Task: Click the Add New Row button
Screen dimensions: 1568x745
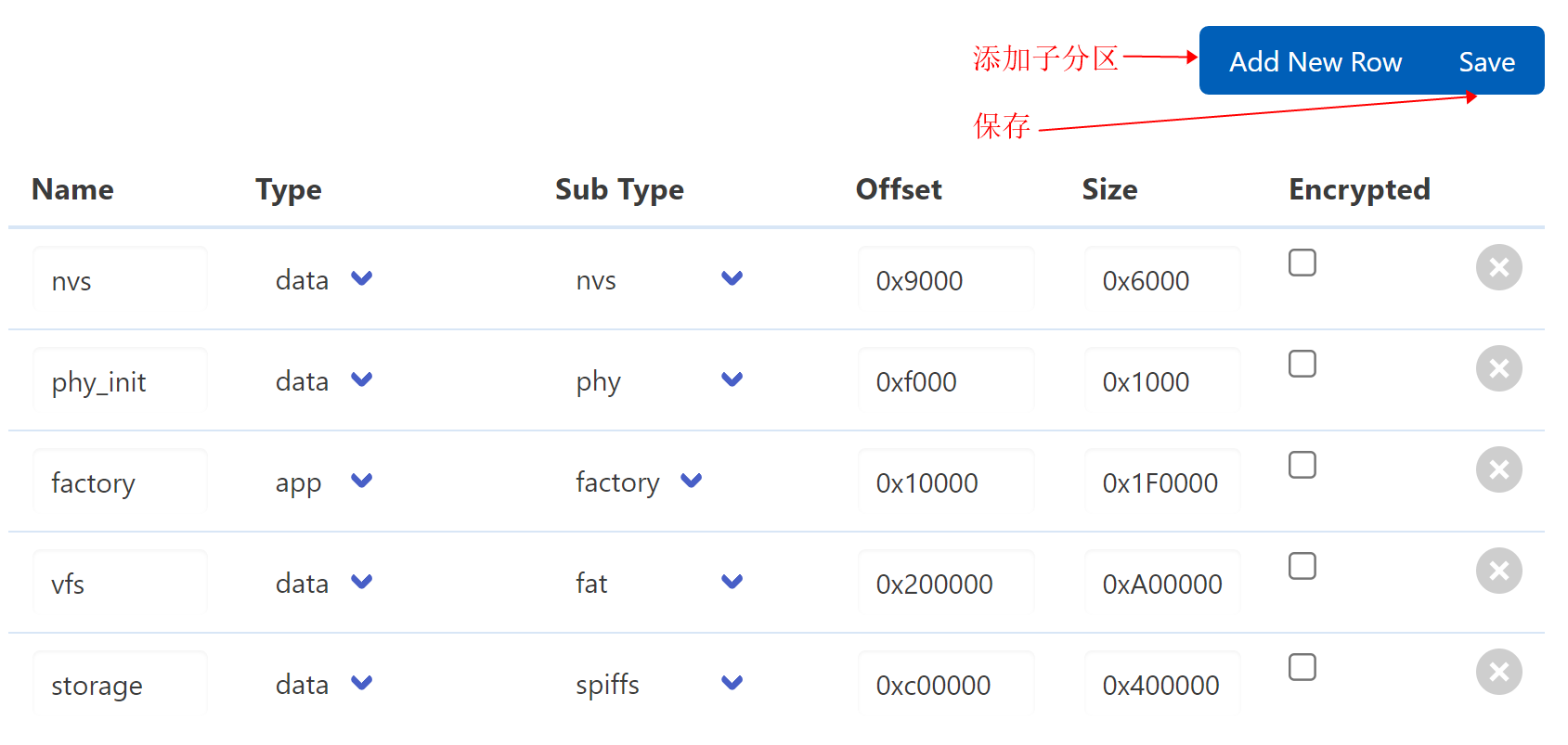Action: point(1315,62)
